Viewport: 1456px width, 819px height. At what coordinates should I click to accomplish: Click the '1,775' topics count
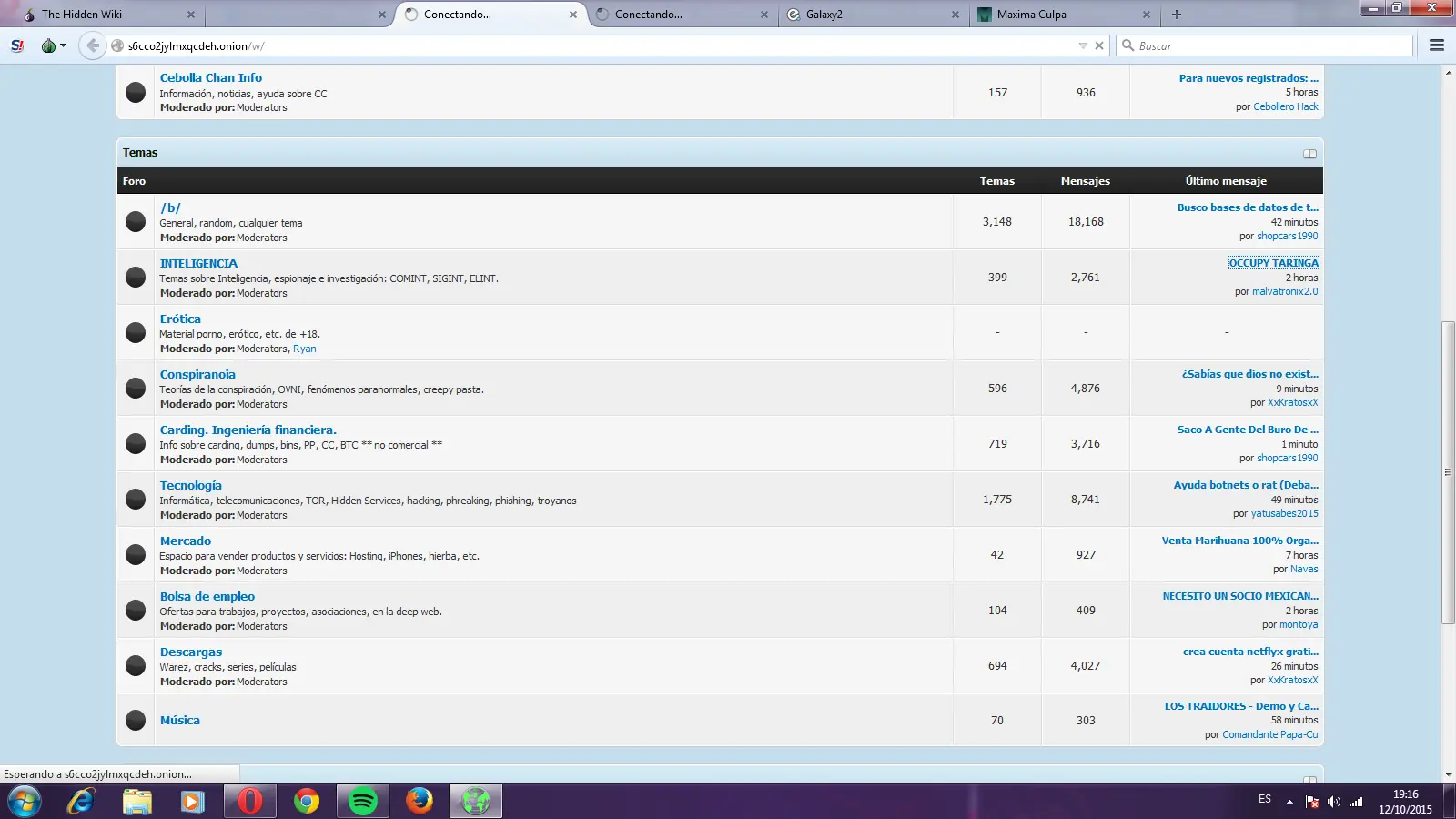coord(997,500)
